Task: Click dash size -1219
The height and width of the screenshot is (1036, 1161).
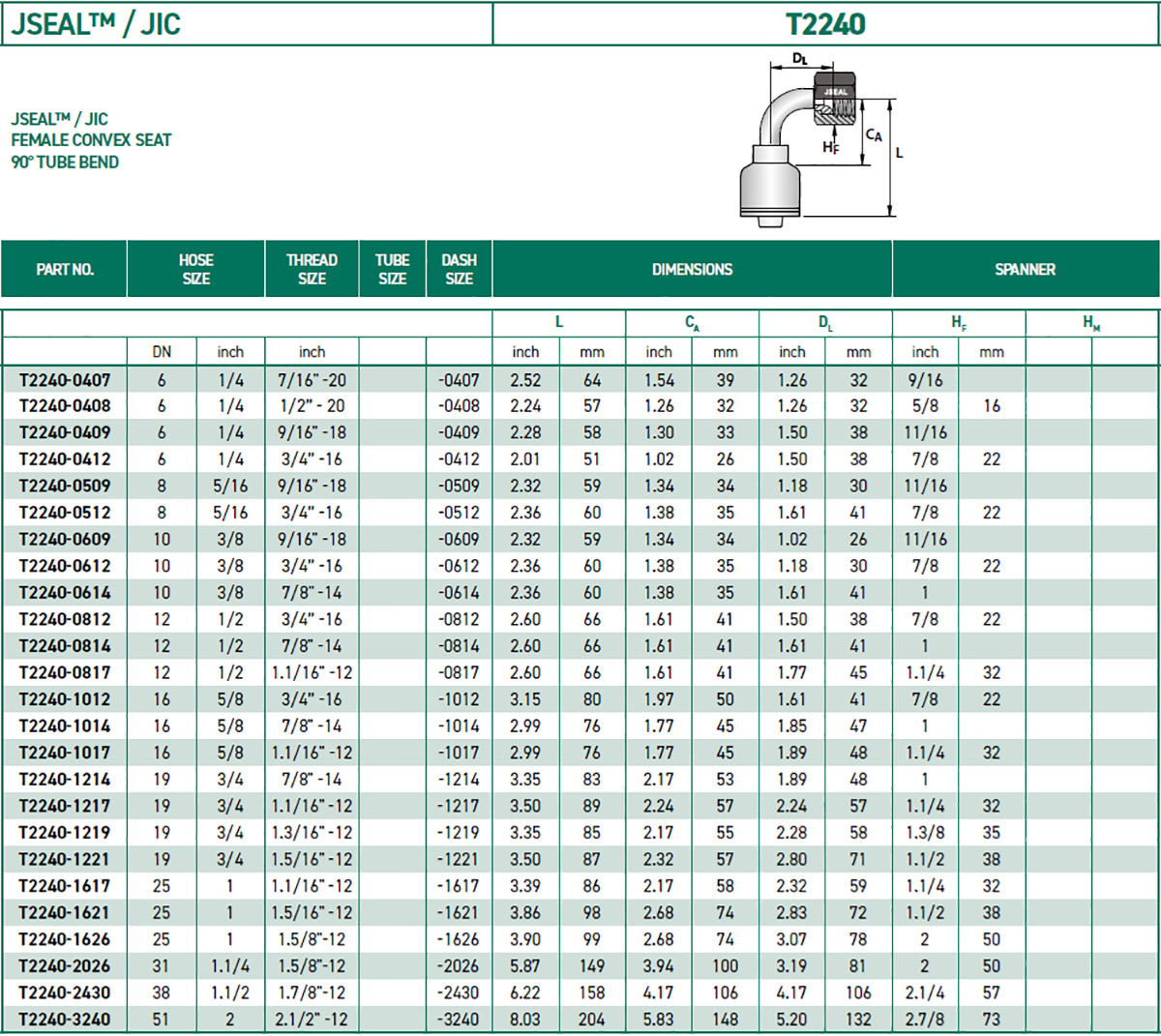Action: [459, 832]
